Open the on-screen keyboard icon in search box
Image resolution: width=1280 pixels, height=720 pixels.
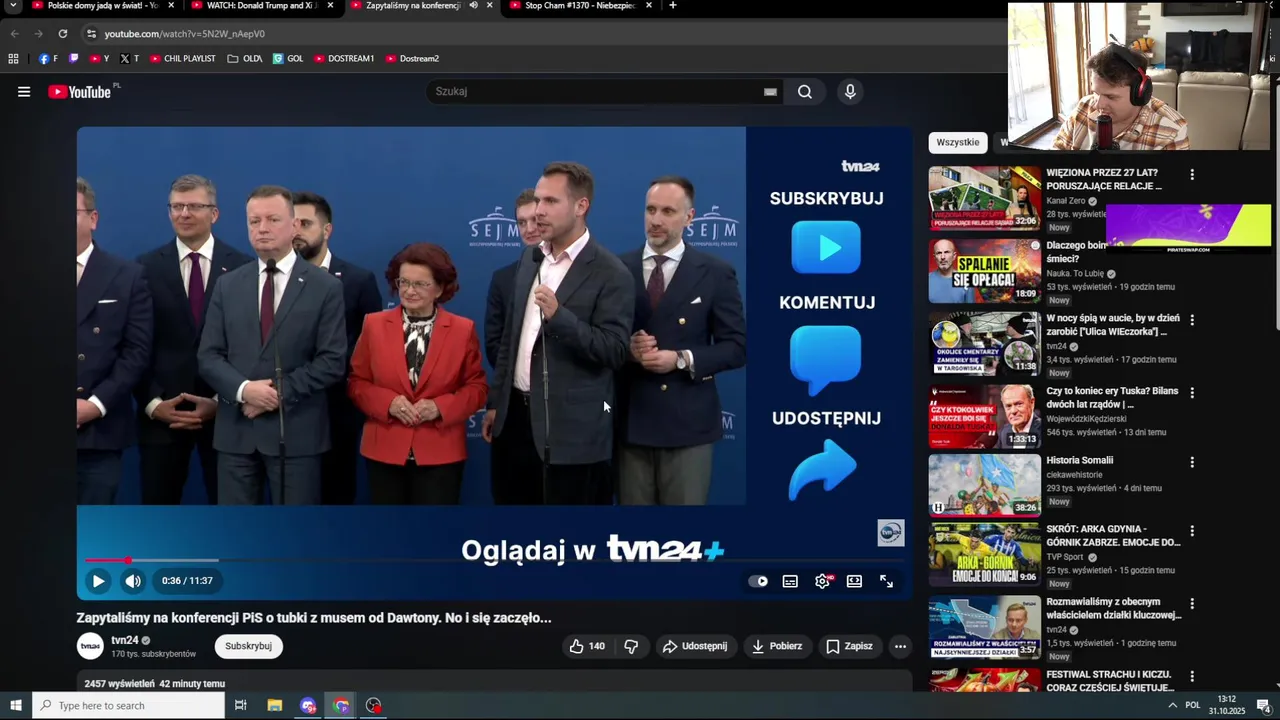coord(770,92)
